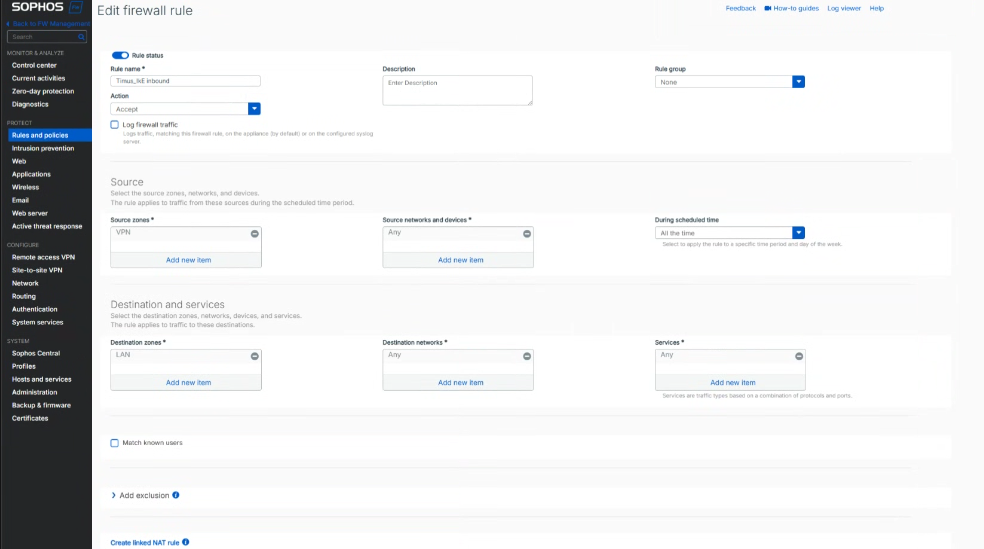Open Remote access VPN

point(43,257)
